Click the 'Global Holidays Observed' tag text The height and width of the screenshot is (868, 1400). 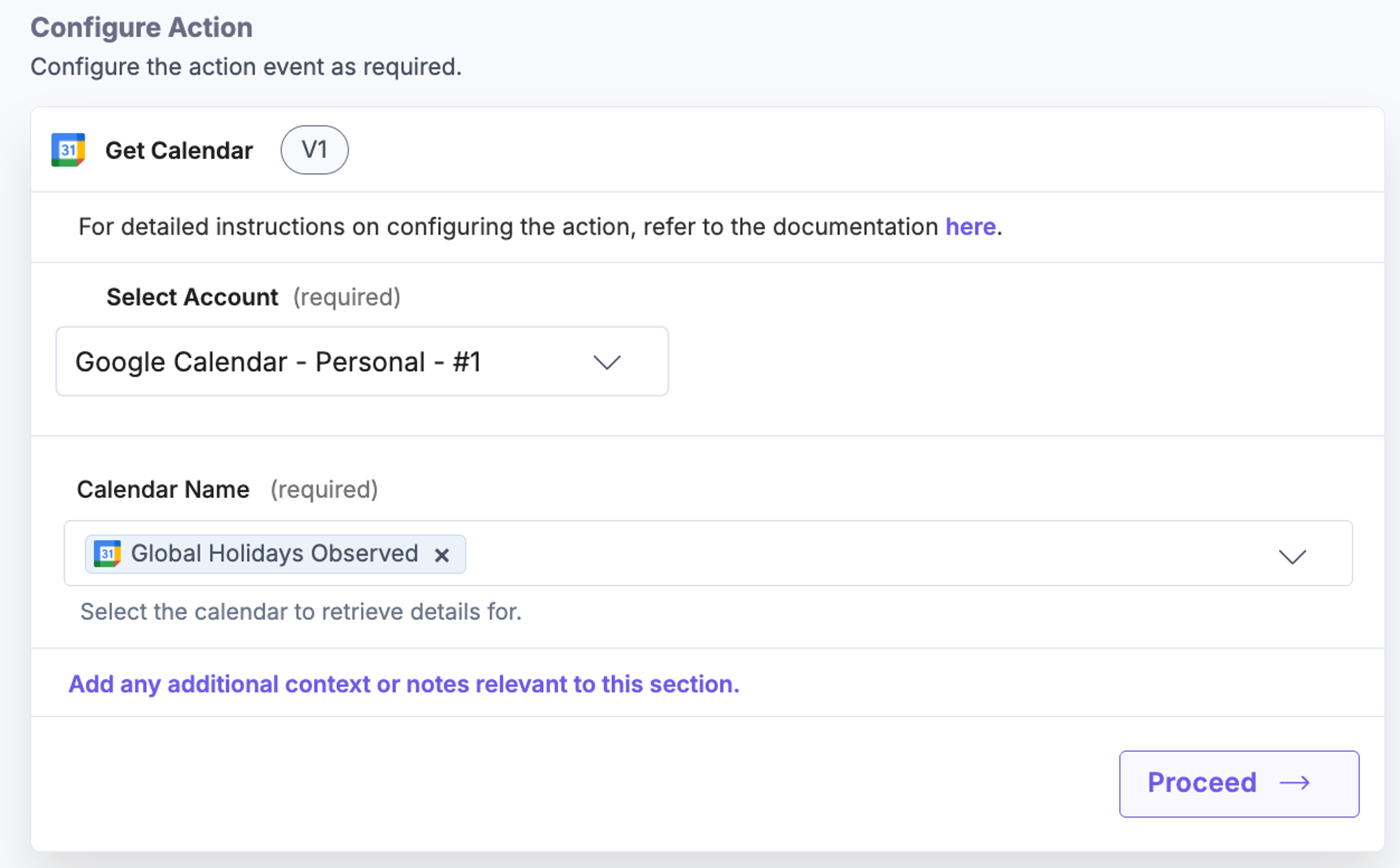[275, 553]
